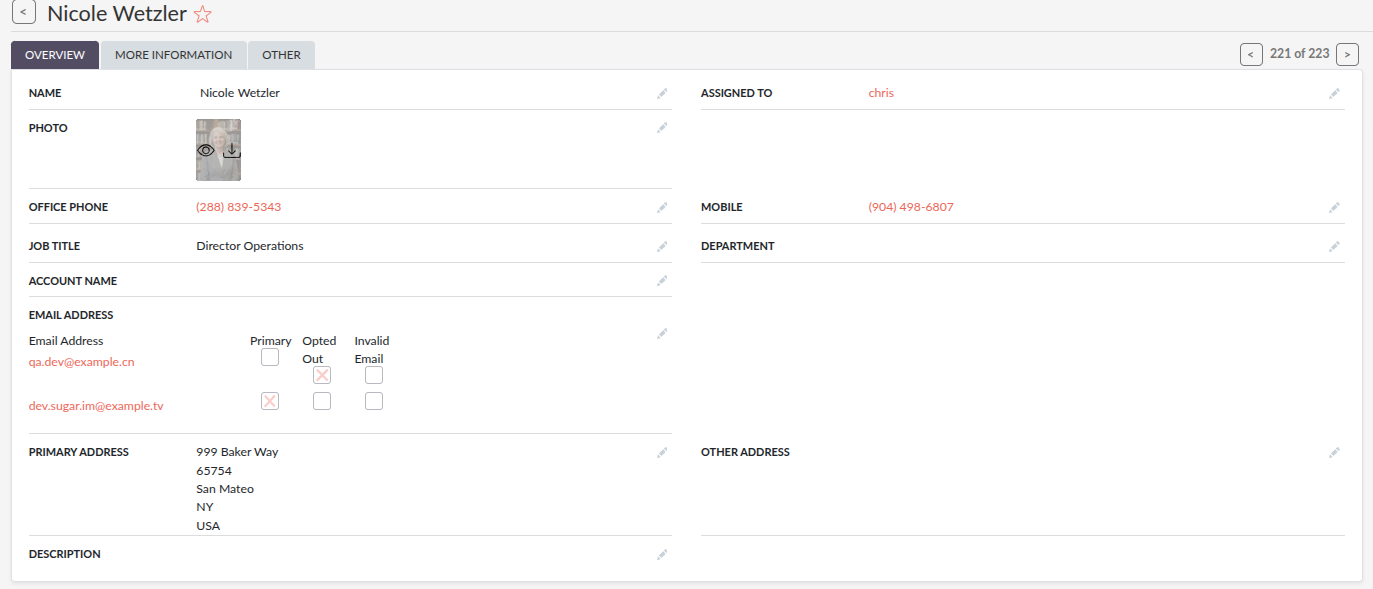Viewport: 1373px width, 589px height.
Task: Toggle Primary checkbox for dev.sugar.im@example.tv
Action: pos(270,401)
